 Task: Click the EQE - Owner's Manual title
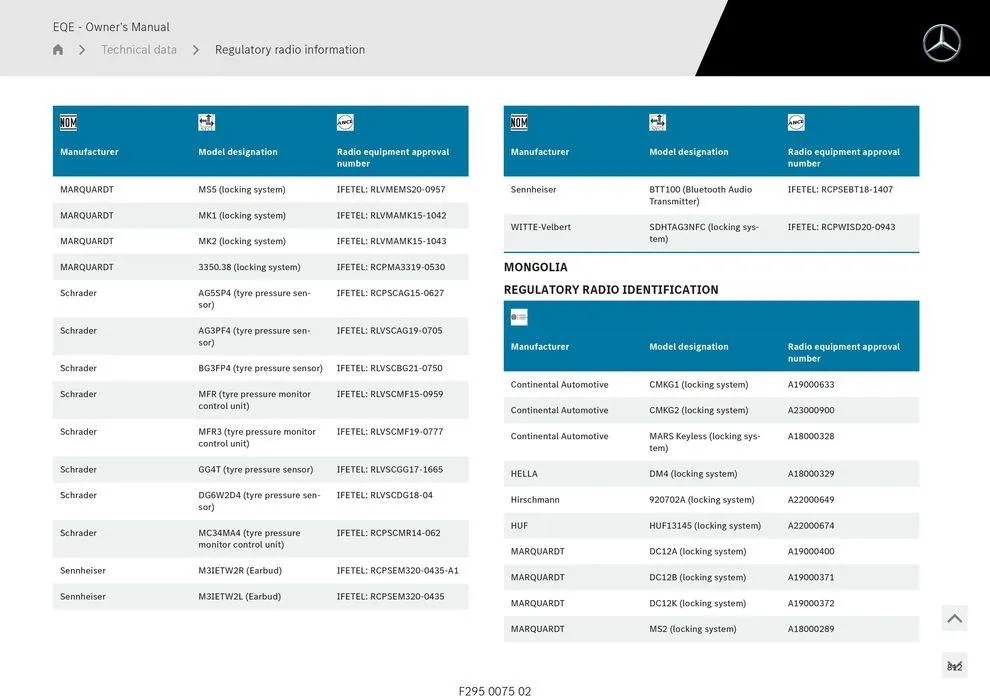coord(111,27)
